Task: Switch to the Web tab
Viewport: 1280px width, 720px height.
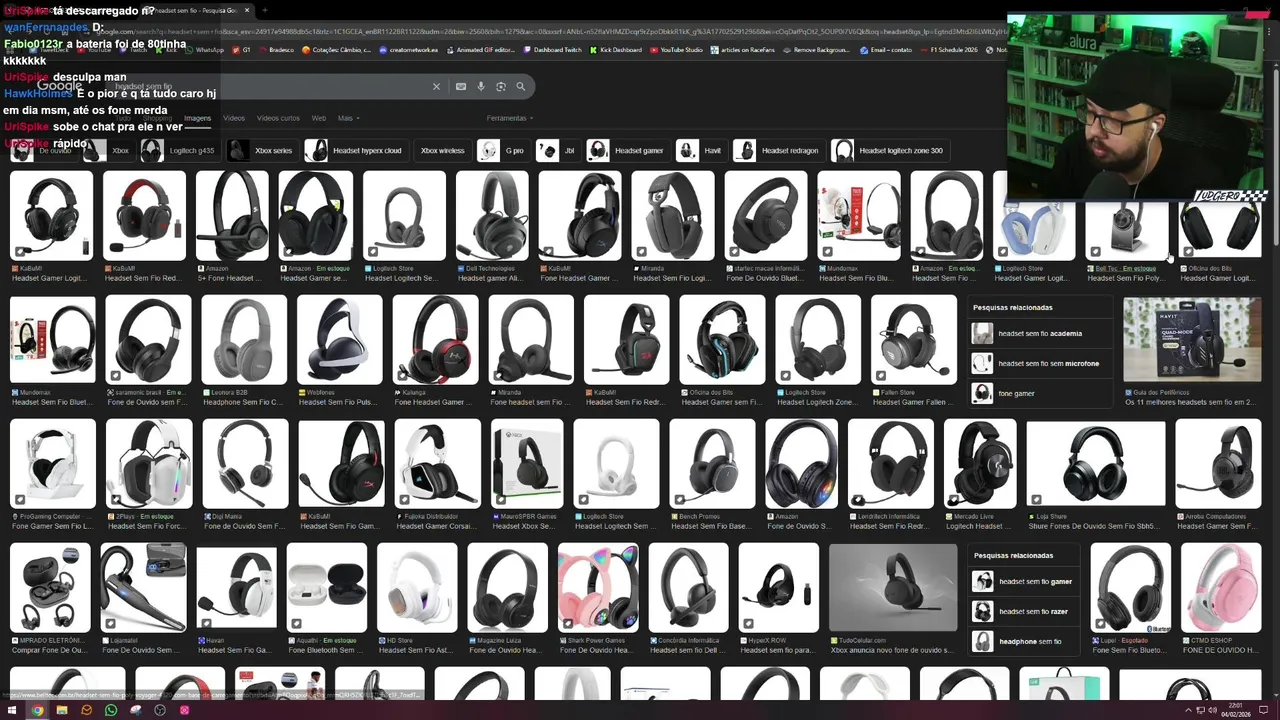Action: click(319, 118)
